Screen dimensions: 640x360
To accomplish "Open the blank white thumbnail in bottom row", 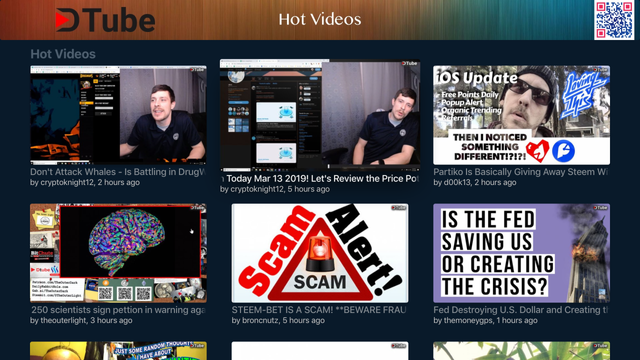I will (320, 351).
